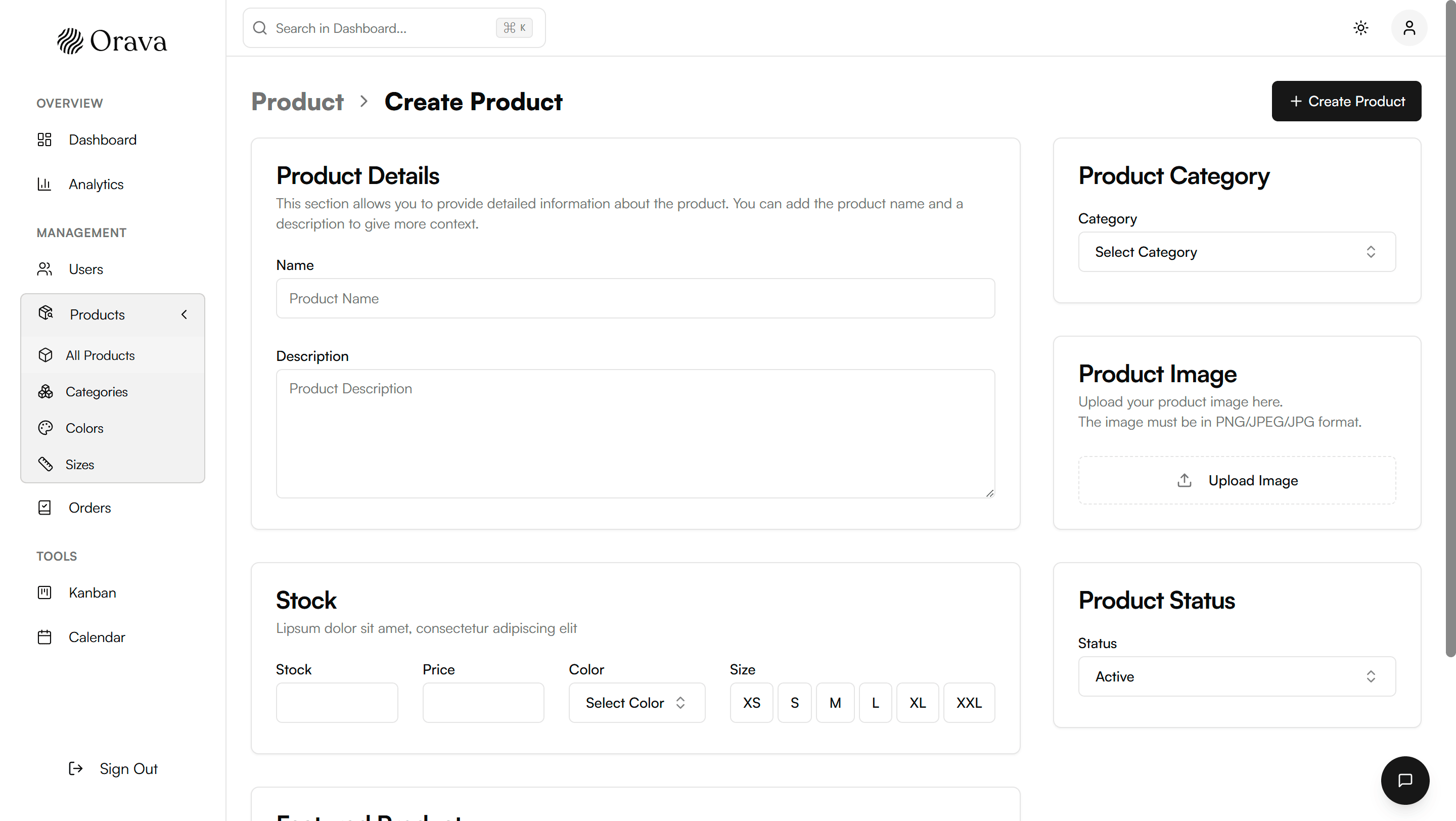Open Sizes submenu item

[x=112, y=464]
